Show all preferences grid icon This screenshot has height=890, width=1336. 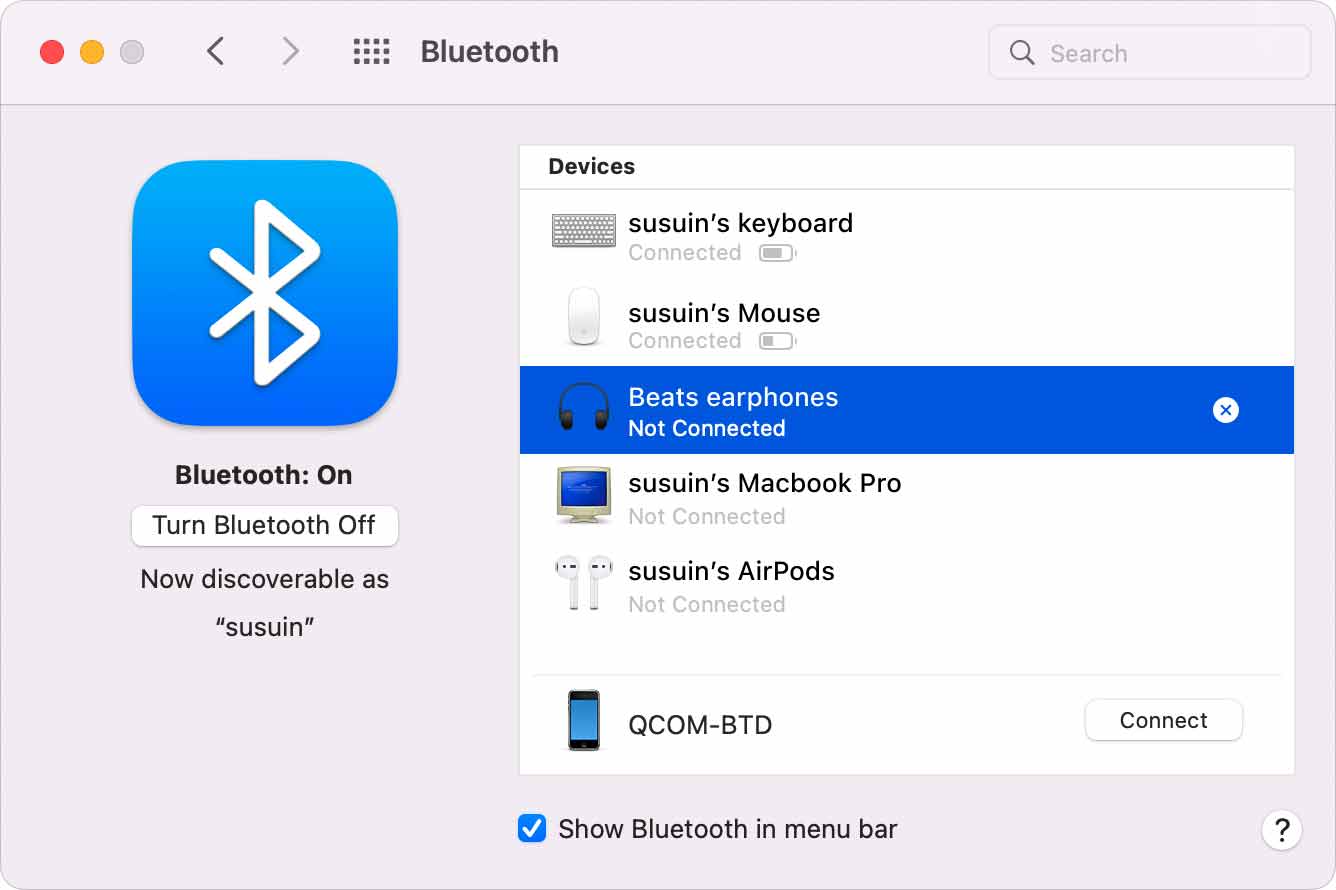click(x=371, y=52)
